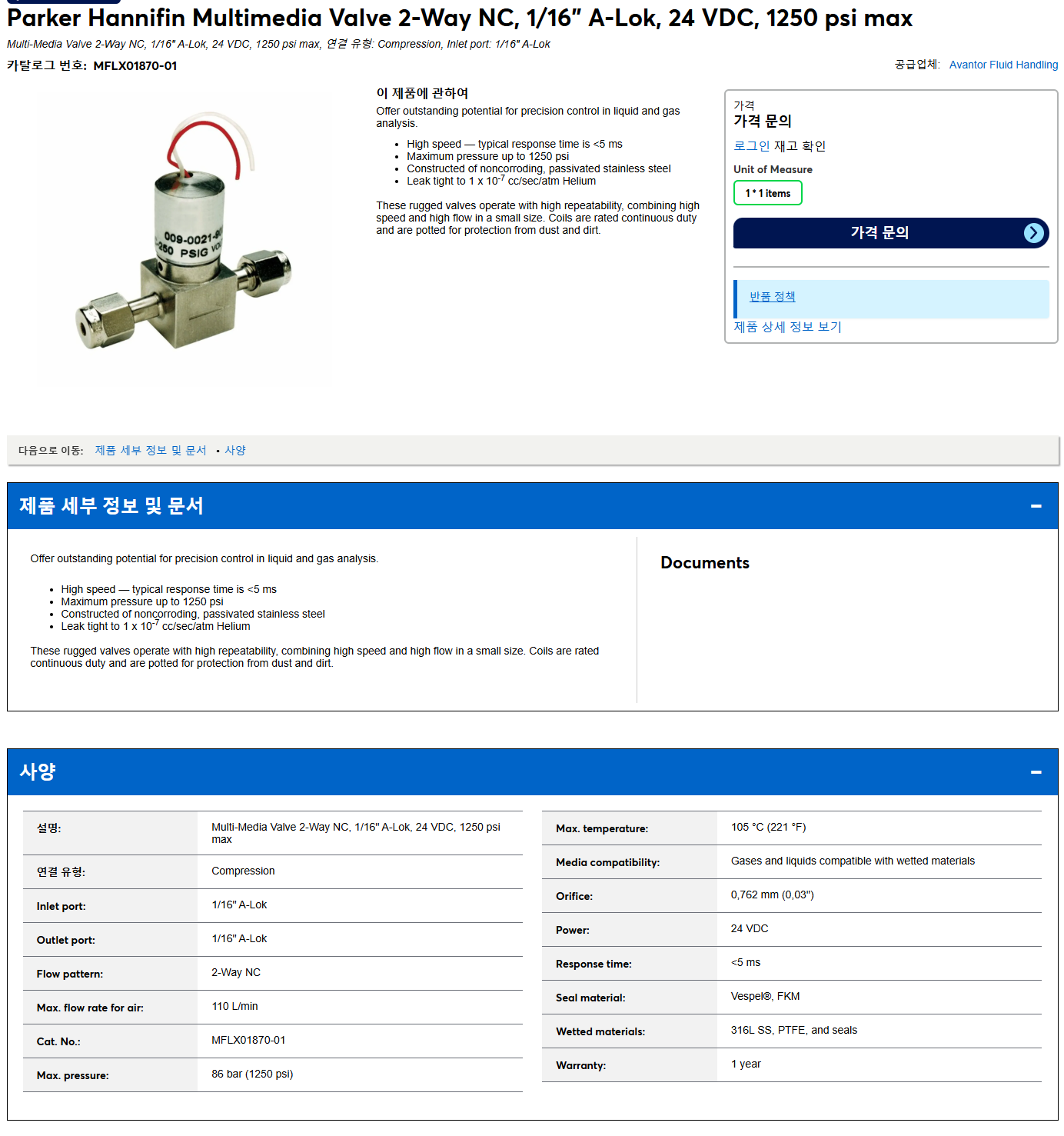Viewport: 1064px width, 1136px height.
Task: Click the Vespel®, FKM seal material value
Action: pyautogui.click(x=765, y=996)
